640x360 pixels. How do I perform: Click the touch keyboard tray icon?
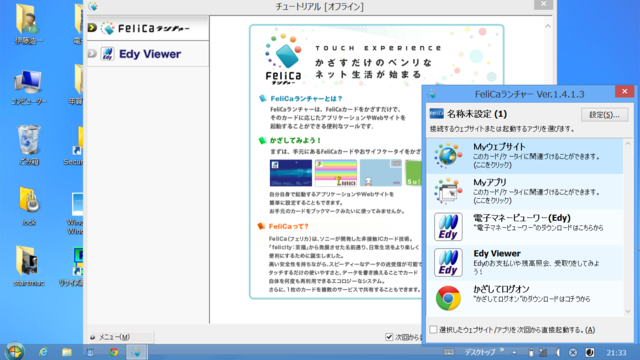pyautogui.click(x=449, y=352)
